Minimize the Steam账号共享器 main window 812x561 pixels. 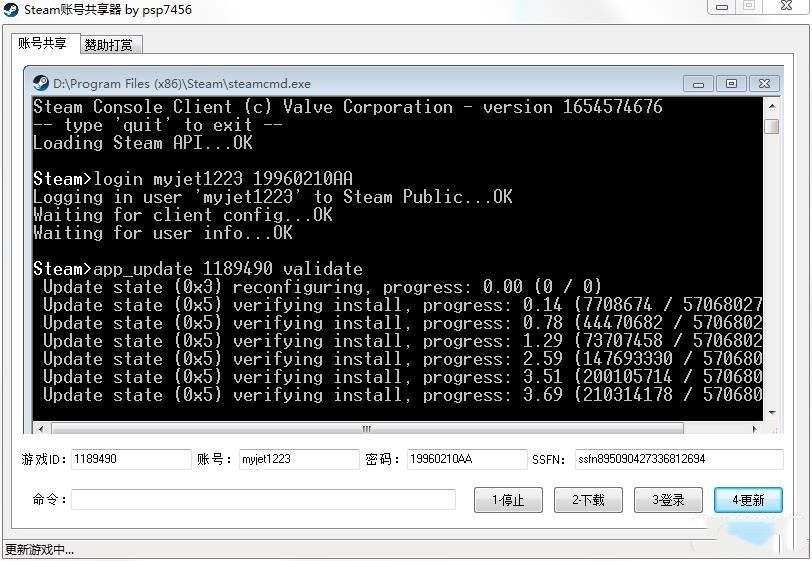pos(722,7)
